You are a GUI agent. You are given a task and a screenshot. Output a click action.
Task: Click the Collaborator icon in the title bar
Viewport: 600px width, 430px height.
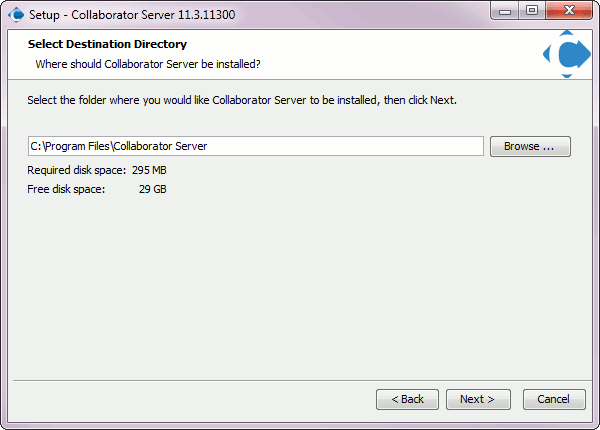[16, 15]
